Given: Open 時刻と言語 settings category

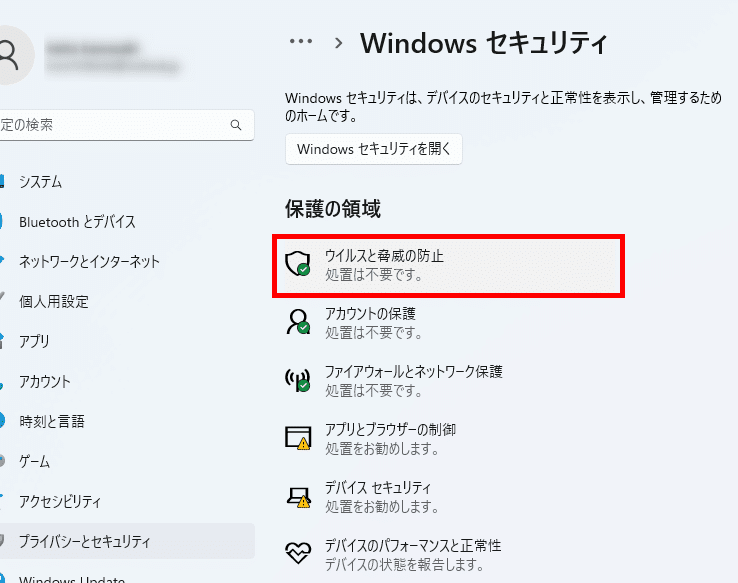Looking at the screenshot, I should click(x=51, y=422).
